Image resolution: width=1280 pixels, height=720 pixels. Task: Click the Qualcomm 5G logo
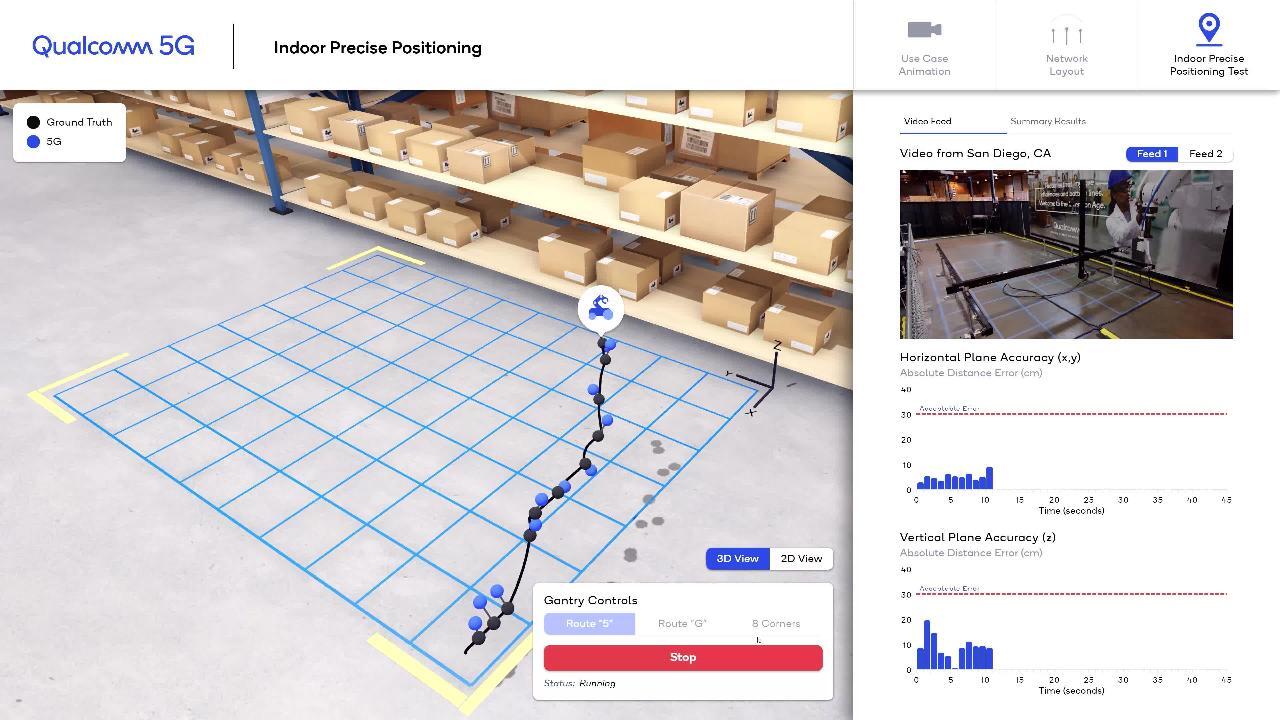click(111, 45)
